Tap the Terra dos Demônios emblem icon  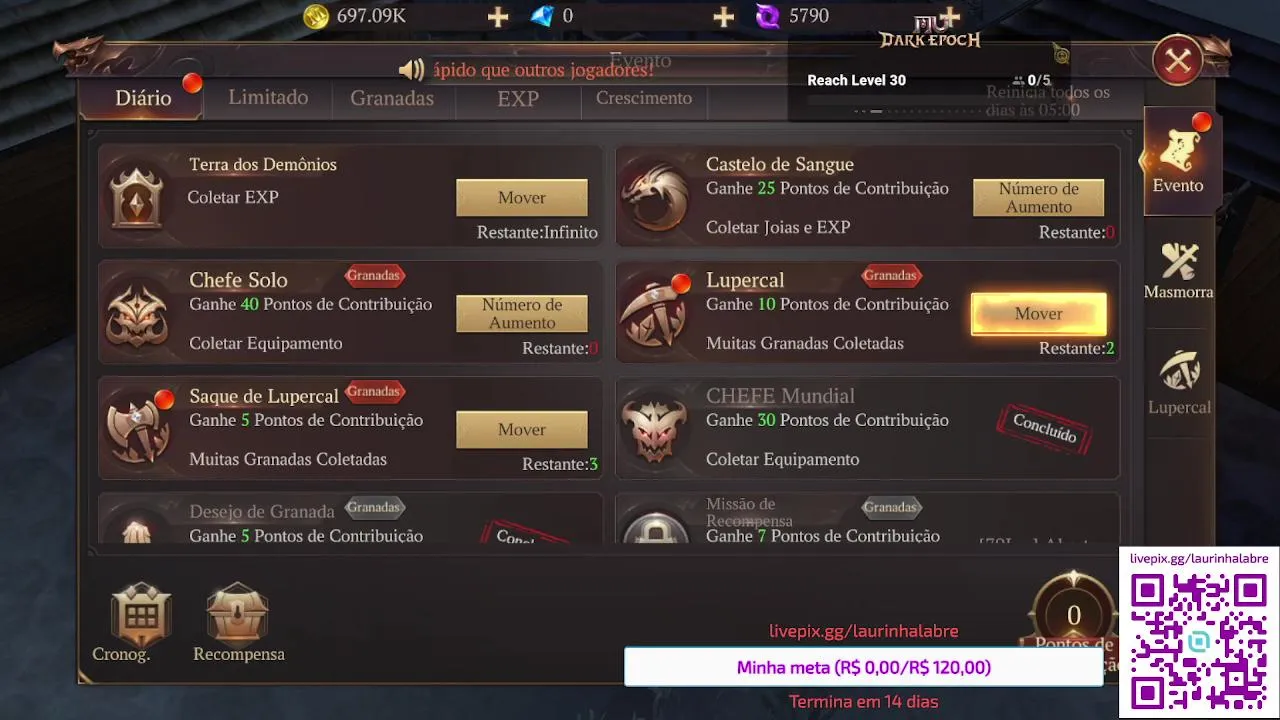137,198
